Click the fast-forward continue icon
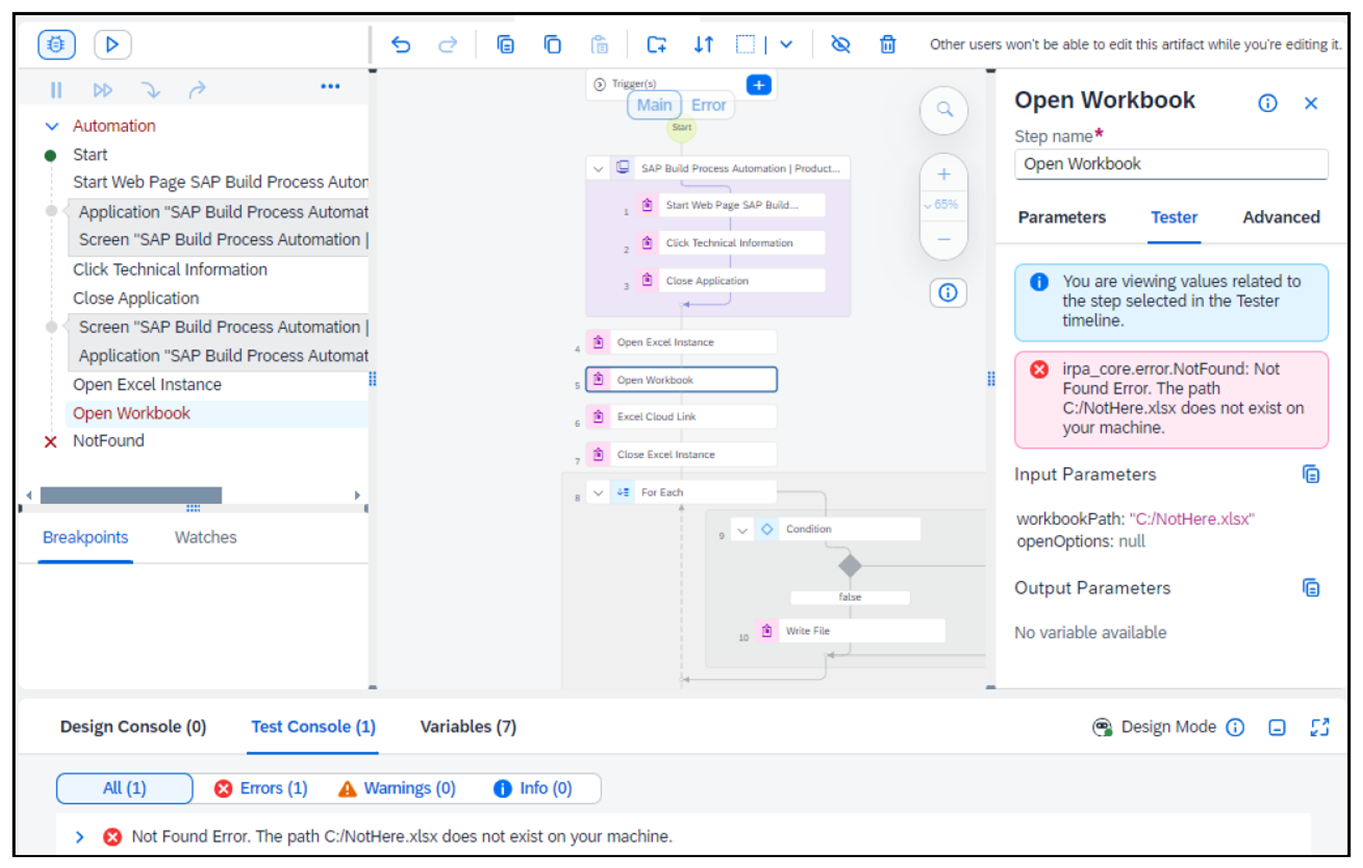Viewport: 1363px width, 868px height. click(103, 90)
